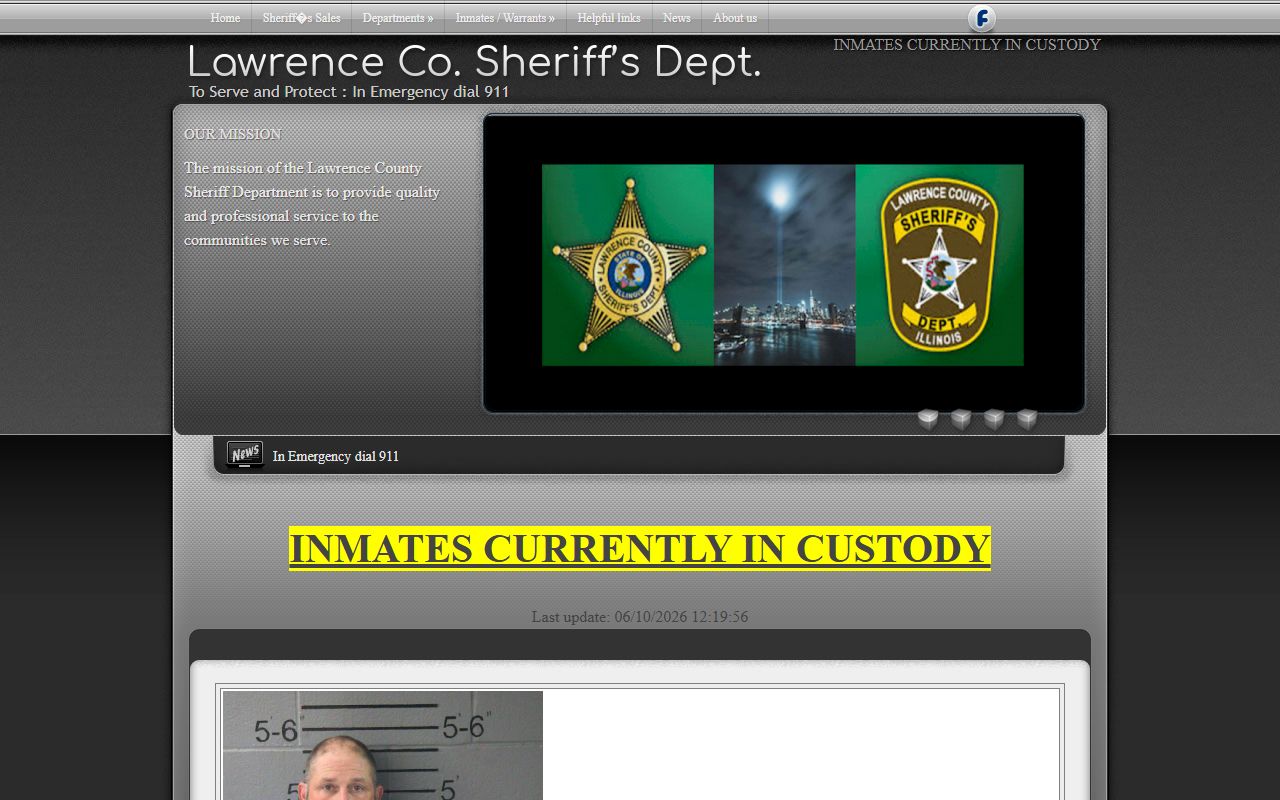Click the inmate mugshot photo
Screen dimensions: 1280x800
(x=383, y=745)
